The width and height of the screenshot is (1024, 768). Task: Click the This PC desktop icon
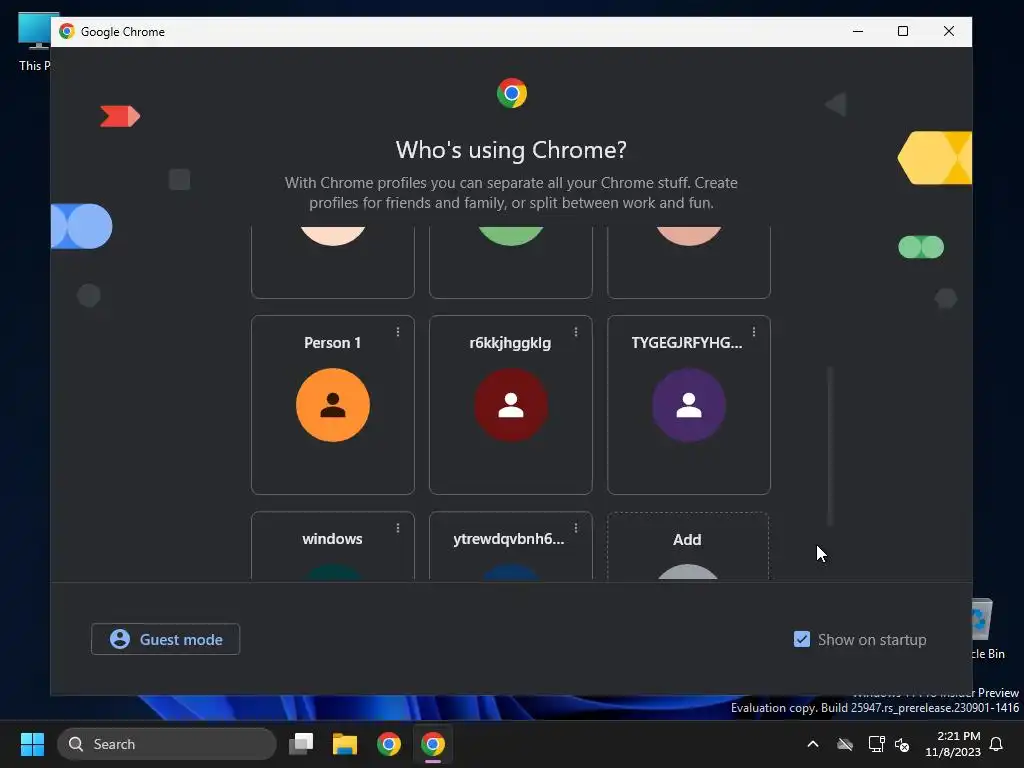tap(34, 42)
